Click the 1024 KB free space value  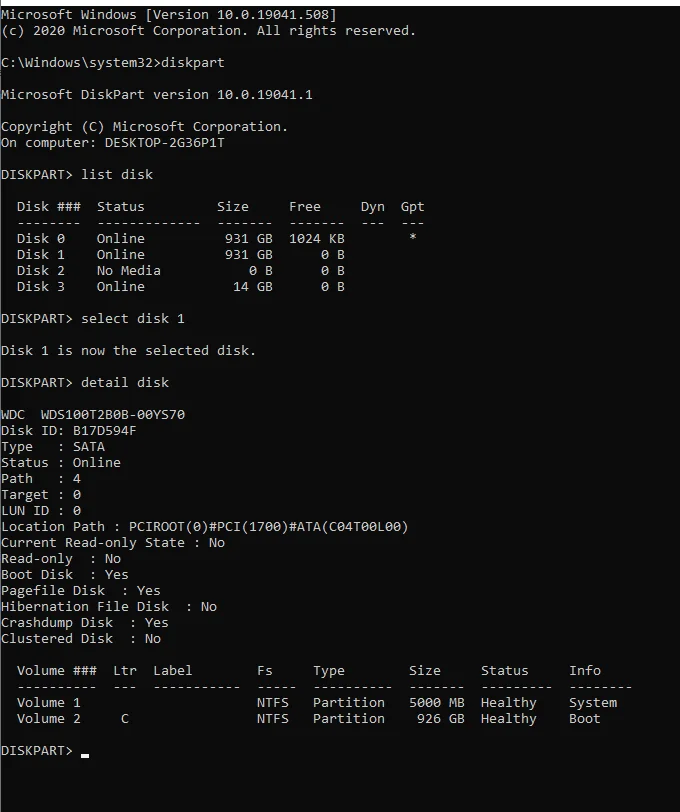(x=316, y=239)
